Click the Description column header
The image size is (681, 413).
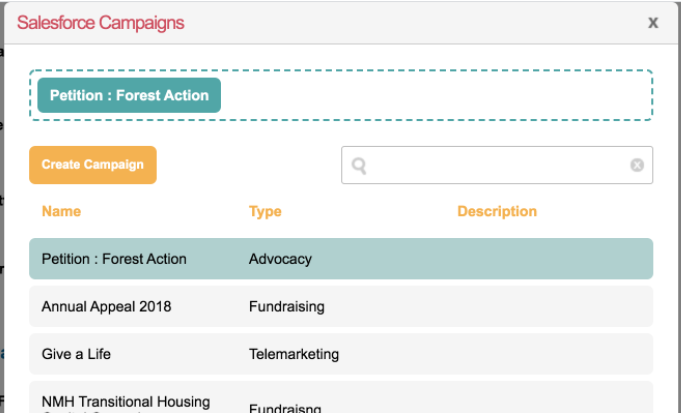pos(497,211)
